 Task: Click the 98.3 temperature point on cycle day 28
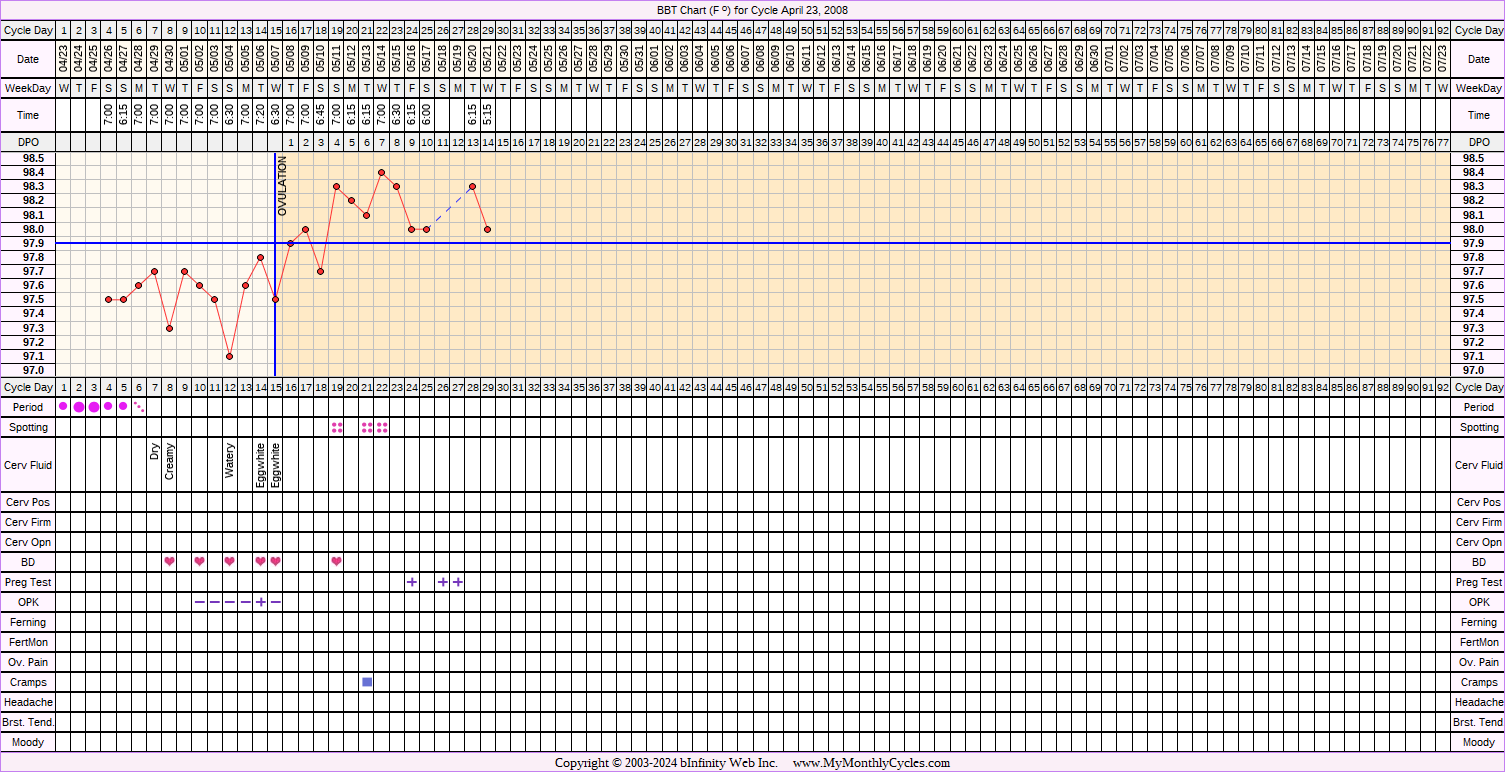(472, 186)
